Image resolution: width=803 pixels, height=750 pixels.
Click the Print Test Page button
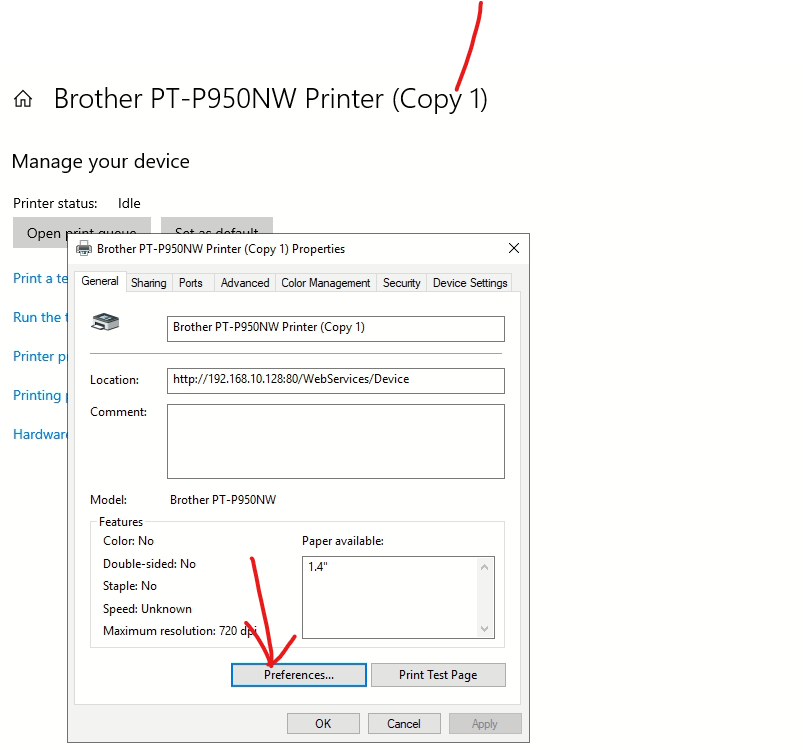click(x=438, y=675)
